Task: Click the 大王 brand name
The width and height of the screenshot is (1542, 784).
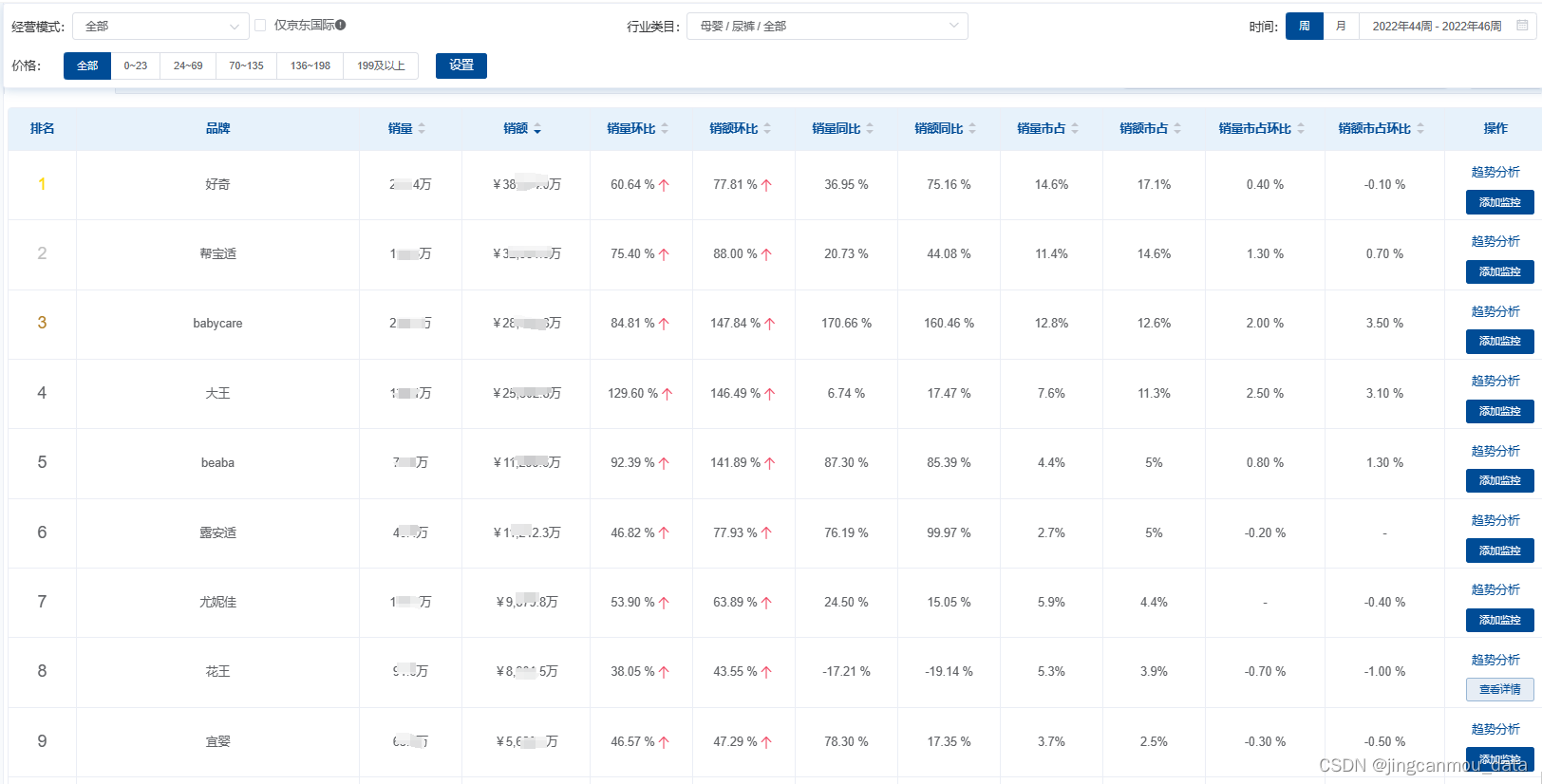Action: pos(217,393)
